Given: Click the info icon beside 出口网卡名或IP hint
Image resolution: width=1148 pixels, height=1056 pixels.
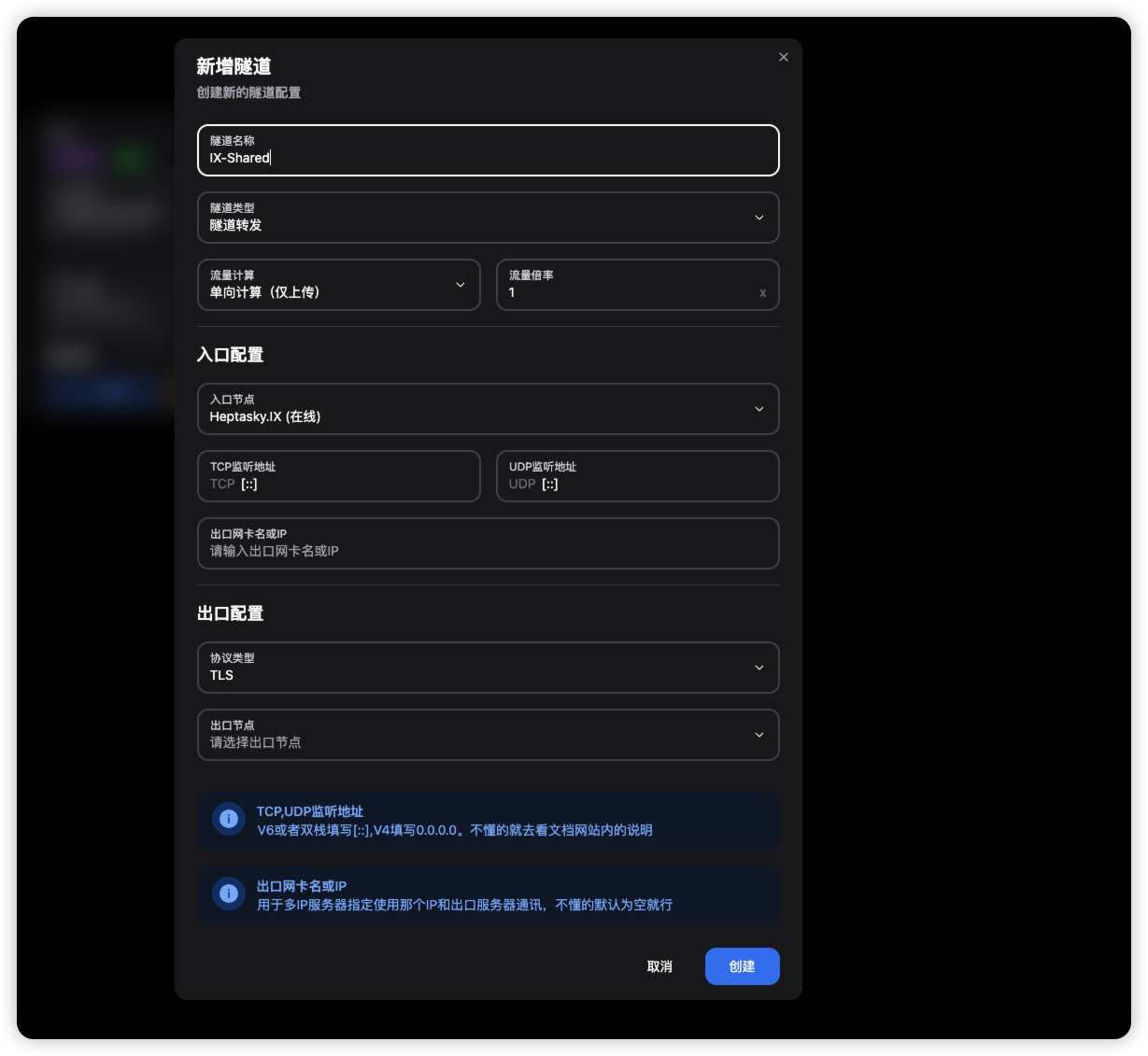Looking at the screenshot, I should [229, 894].
